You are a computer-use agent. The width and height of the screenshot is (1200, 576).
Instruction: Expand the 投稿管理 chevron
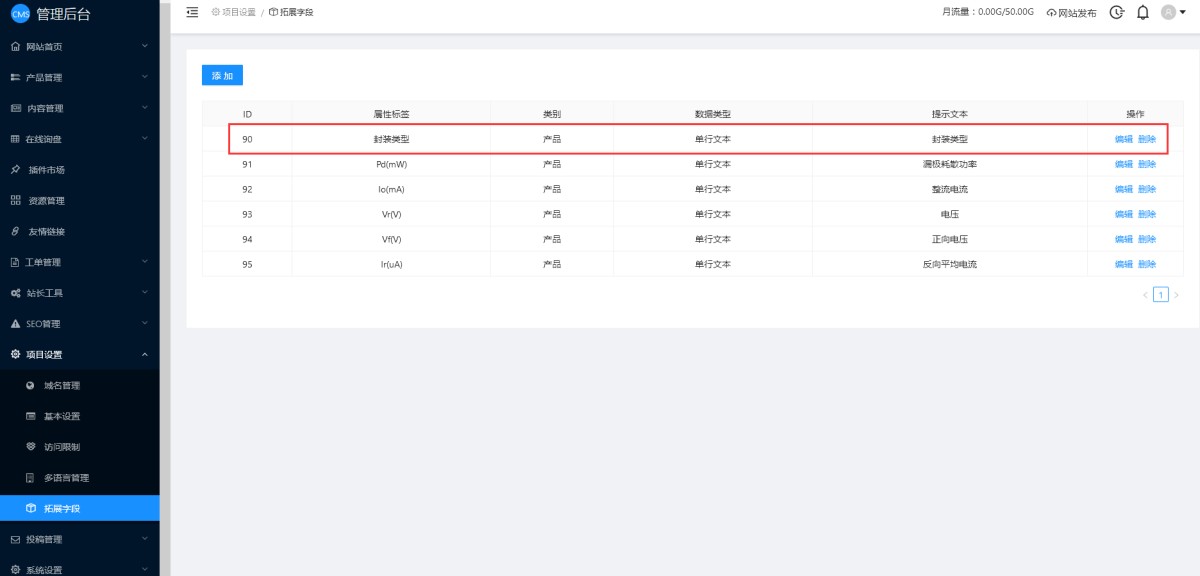[x=145, y=539]
